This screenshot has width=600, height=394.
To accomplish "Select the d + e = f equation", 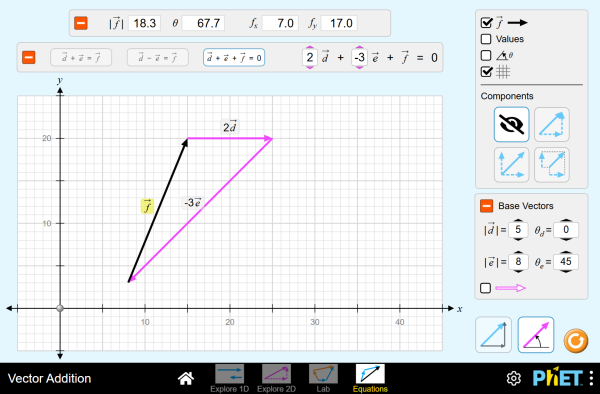I will 81,58.
